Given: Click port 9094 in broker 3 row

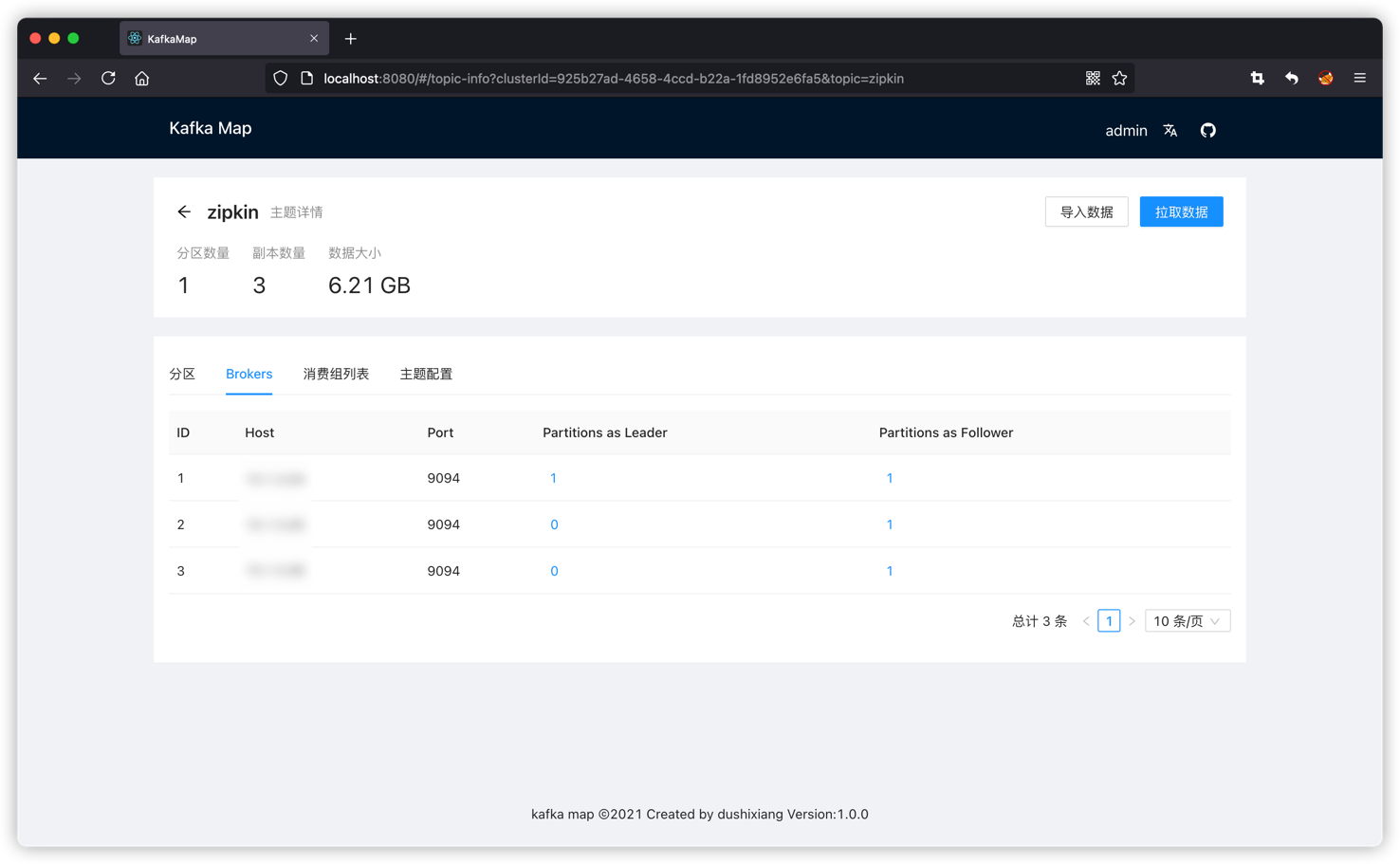Looking at the screenshot, I should click(443, 571).
